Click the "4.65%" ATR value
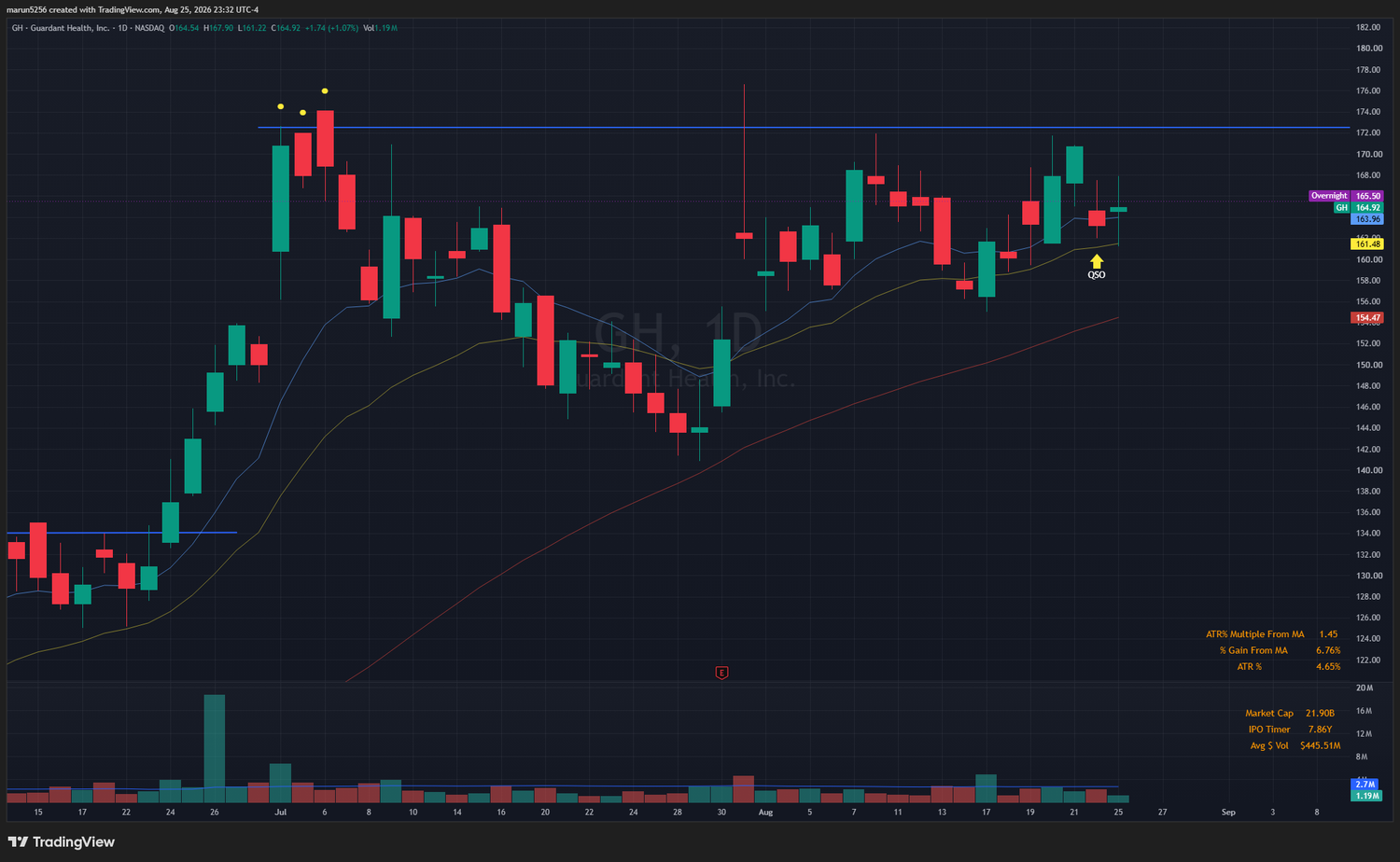This screenshot has width=1400, height=862. pyautogui.click(x=1328, y=667)
